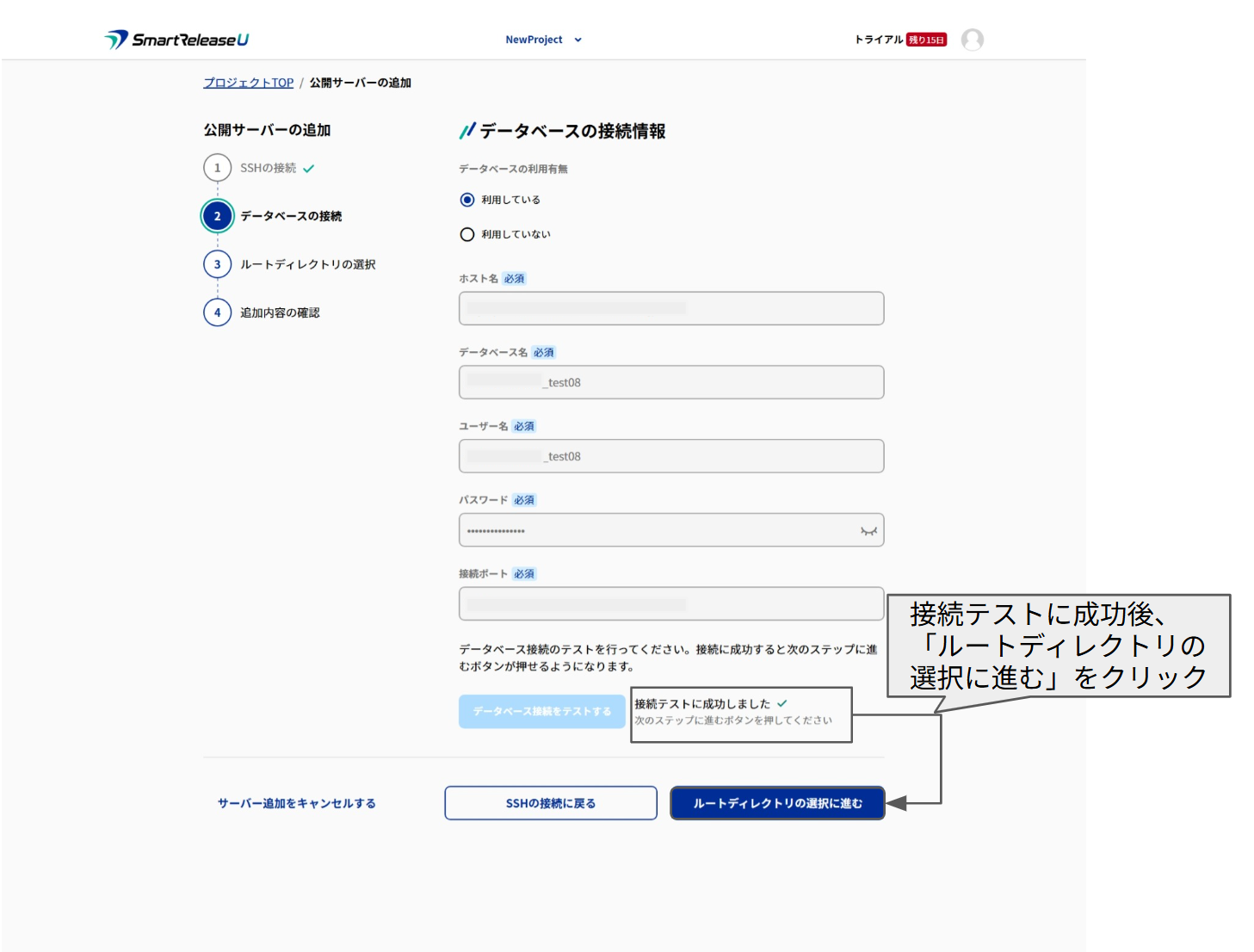Click step 1 circle for SSH connection
Viewport: 1254px width, 952px height.
point(217,168)
